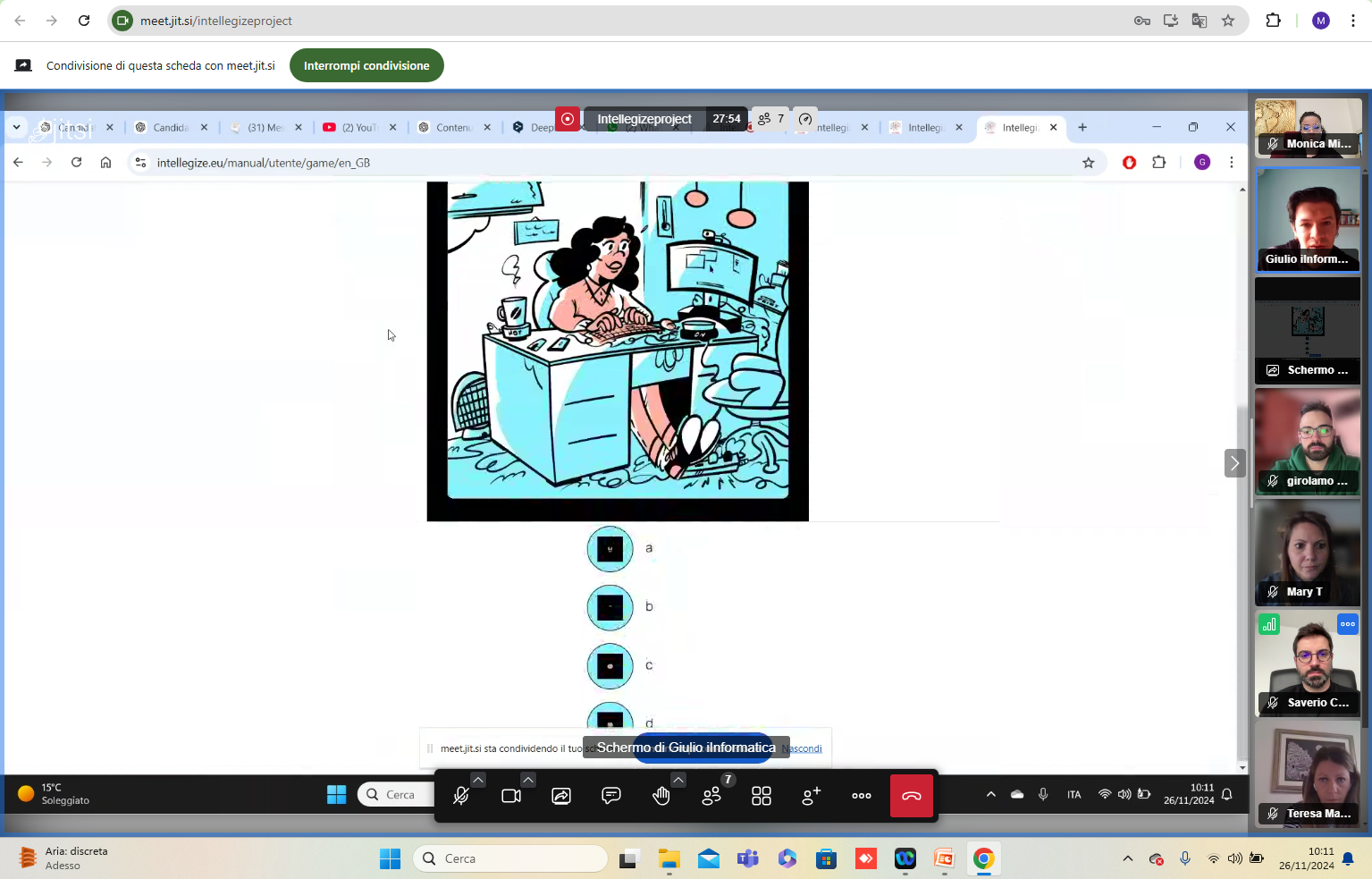
Task: Click the Contenu tab in shared screen
Action: [454, 127]
